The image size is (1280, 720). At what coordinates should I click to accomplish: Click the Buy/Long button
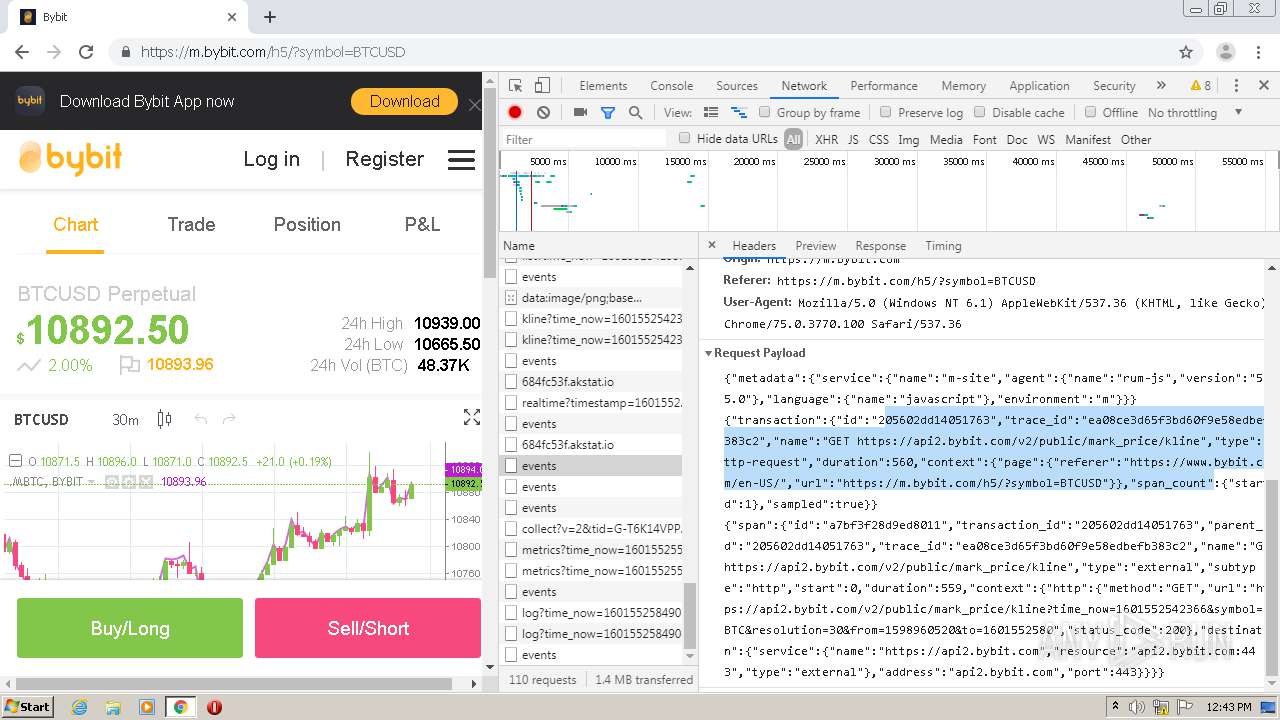point(130,628)
